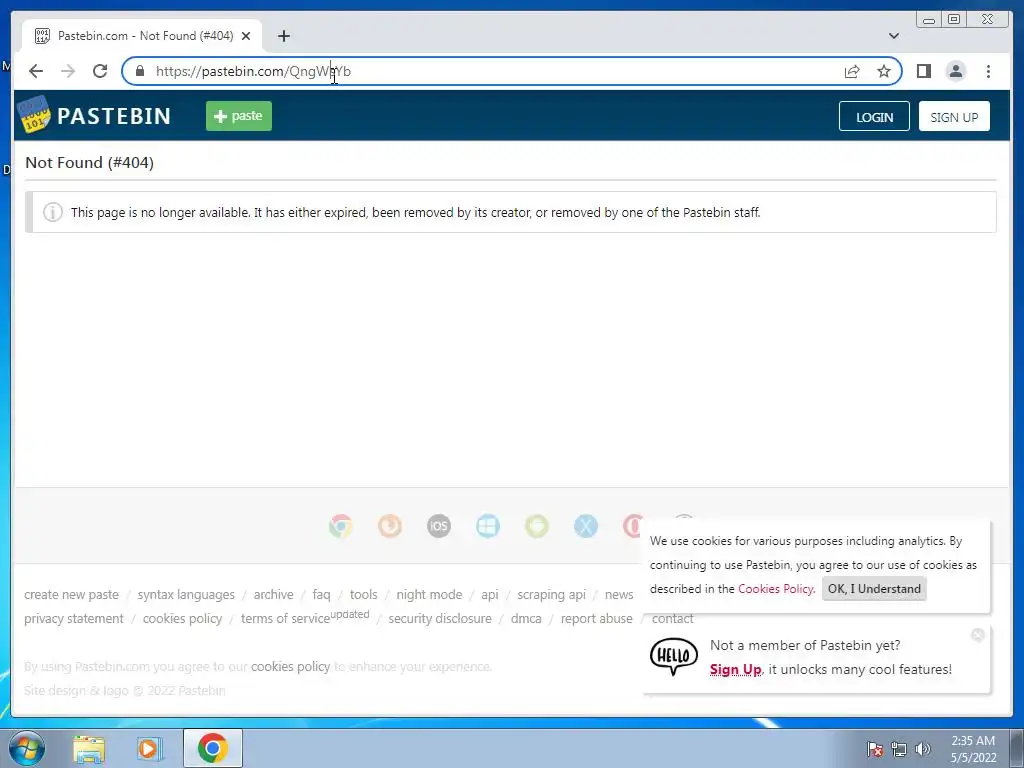Bookmark this page with star icon
1024x768 pixels.
(x=884, y=71)
